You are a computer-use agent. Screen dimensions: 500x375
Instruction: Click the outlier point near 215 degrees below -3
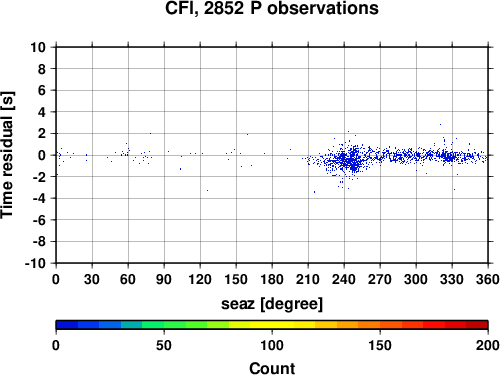coord(314,192)
